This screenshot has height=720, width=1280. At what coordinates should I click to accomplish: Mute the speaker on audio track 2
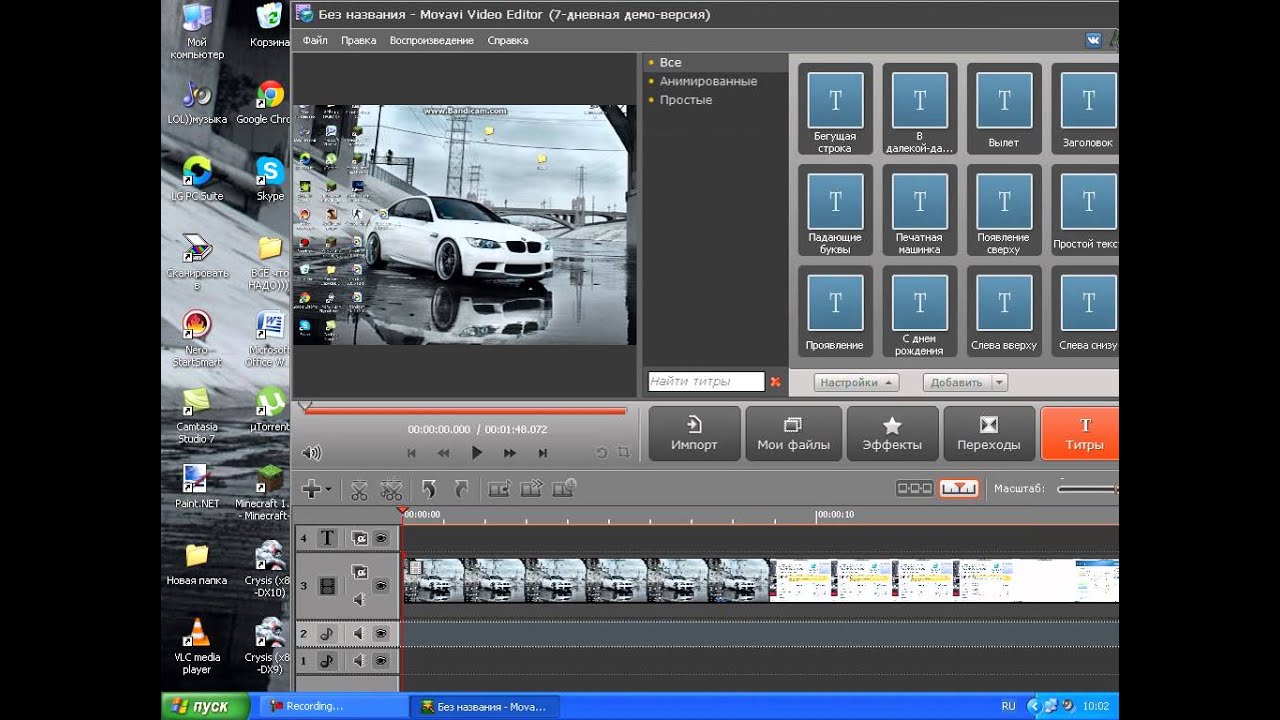pos(358,633)
